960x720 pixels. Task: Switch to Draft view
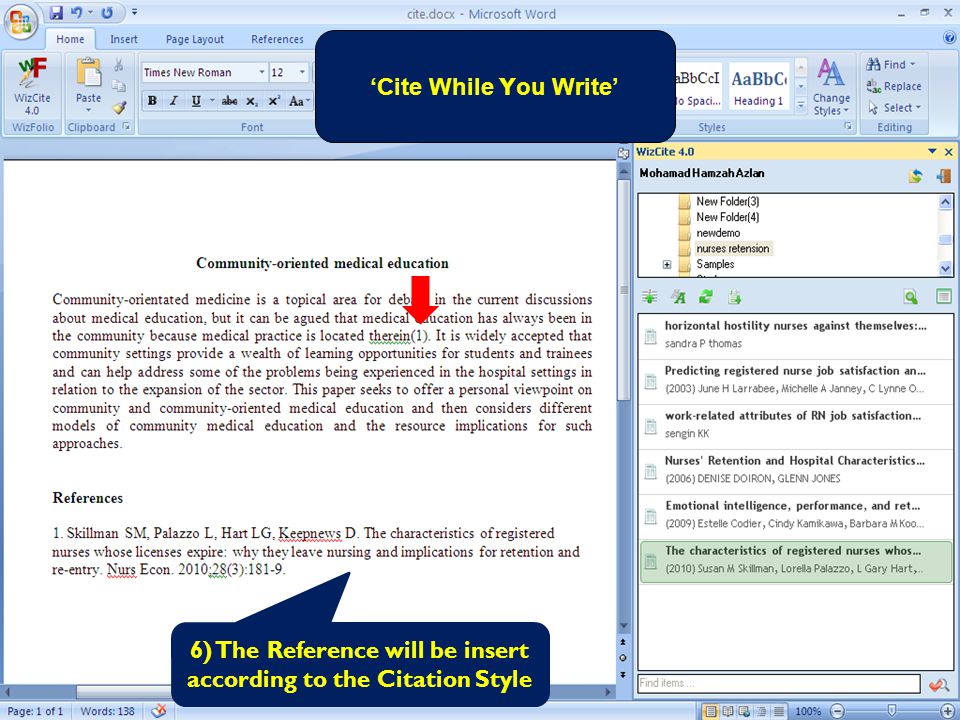[x=779, y=711]
